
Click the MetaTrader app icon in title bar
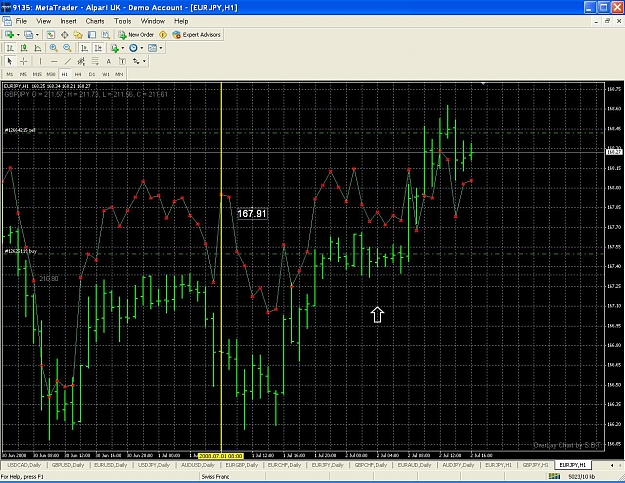[x=6, y=8]
